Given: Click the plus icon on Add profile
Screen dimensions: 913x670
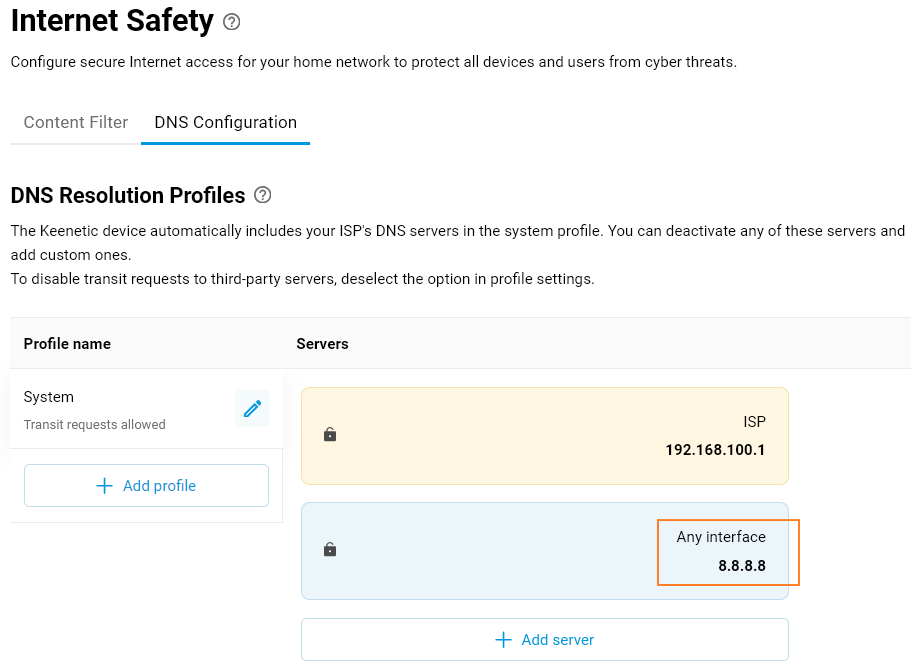Looking at the screenshot, I should [104, 485].
